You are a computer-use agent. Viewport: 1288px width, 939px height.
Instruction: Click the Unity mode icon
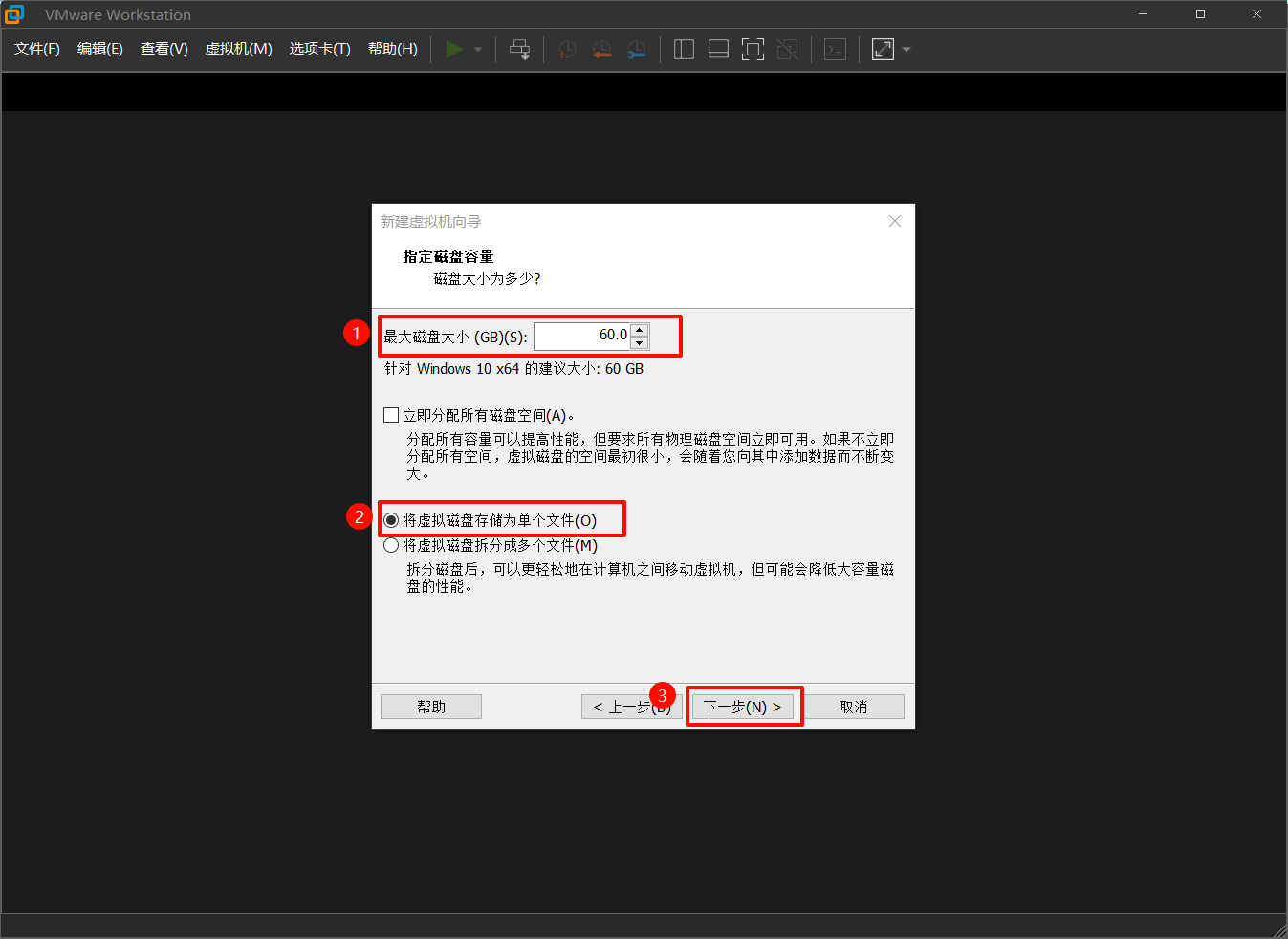point(788,49)
